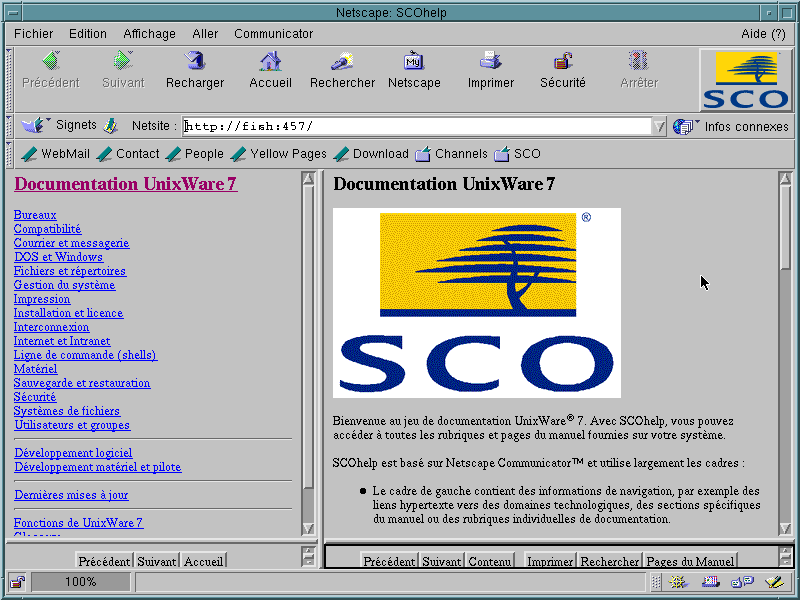The height and width of the screenshot is (600, 800).
Task: Click the Précédent back arrow icon
Action: (51, 61)
